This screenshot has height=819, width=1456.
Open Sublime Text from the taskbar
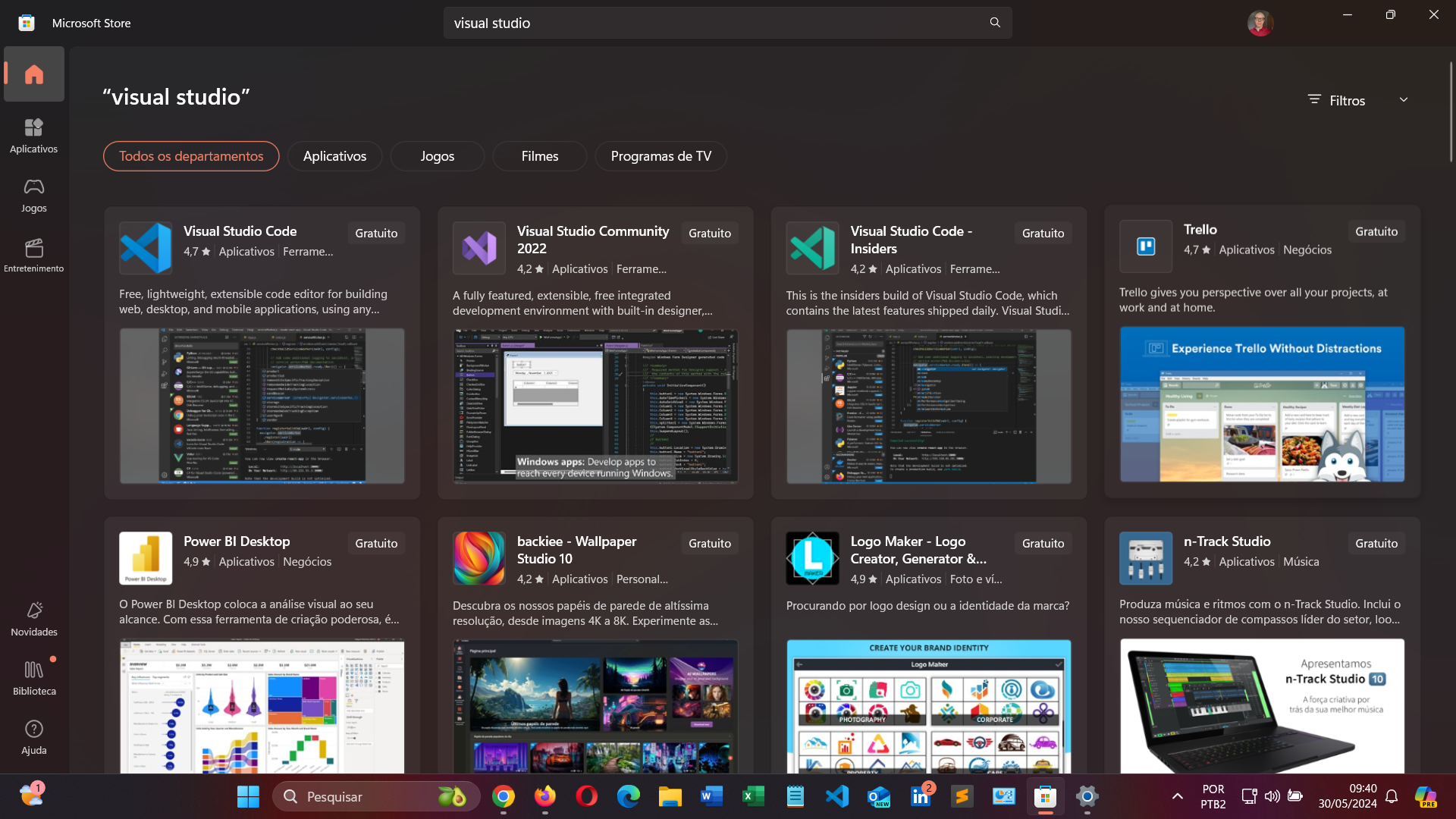(x=962, y=796)
